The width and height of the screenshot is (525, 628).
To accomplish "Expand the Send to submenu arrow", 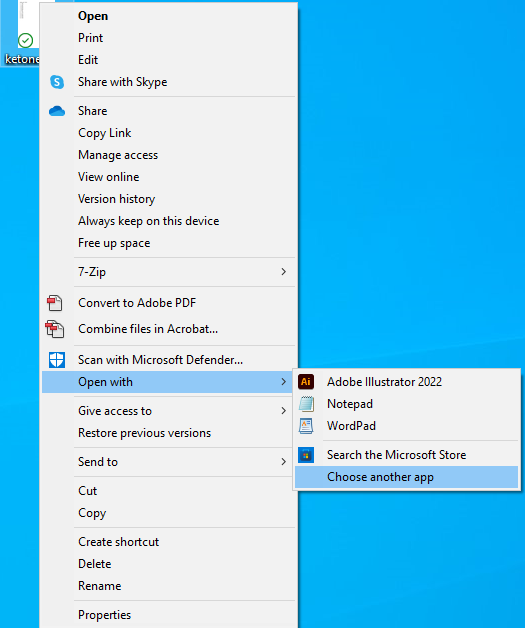I will click(284, 462).
